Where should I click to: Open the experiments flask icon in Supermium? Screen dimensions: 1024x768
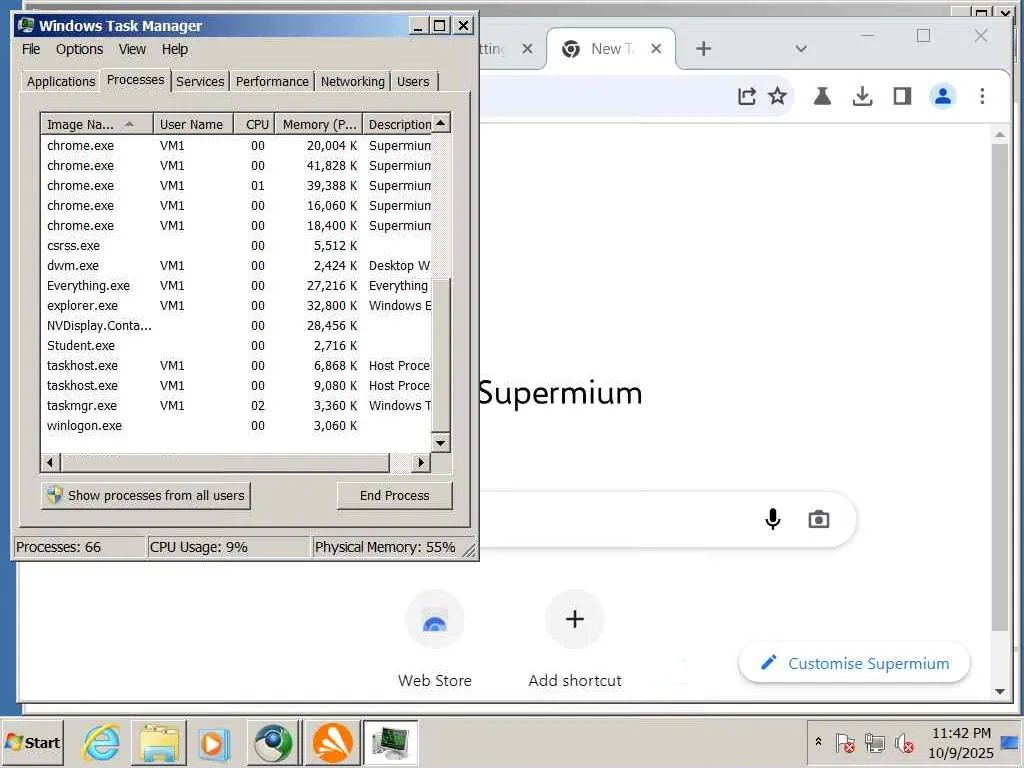point(822,97)
